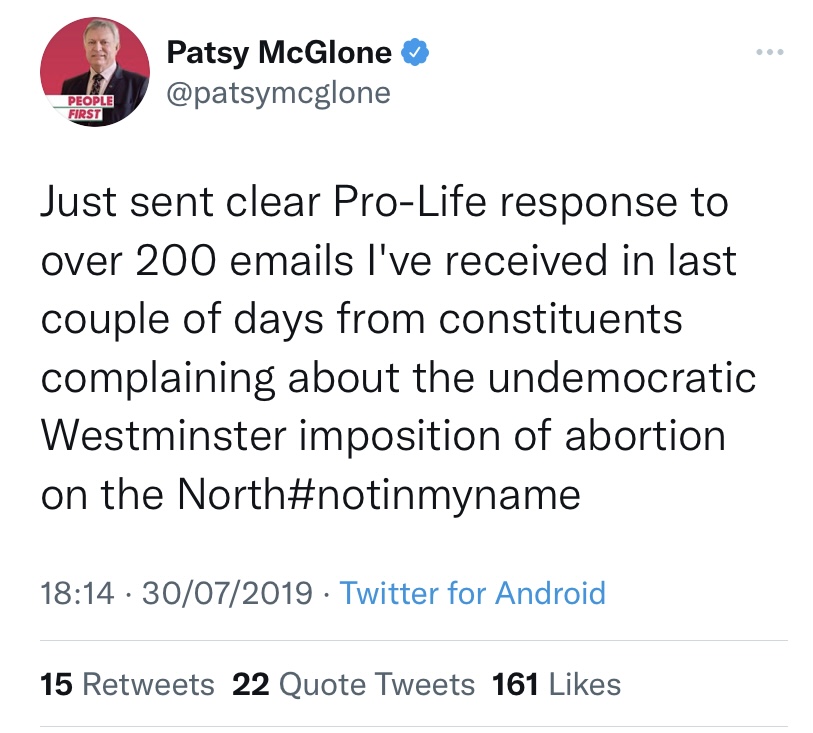Go to the @patsymcglone handle
The width and height of the screenshot is (813, 733).
[278, 93]
